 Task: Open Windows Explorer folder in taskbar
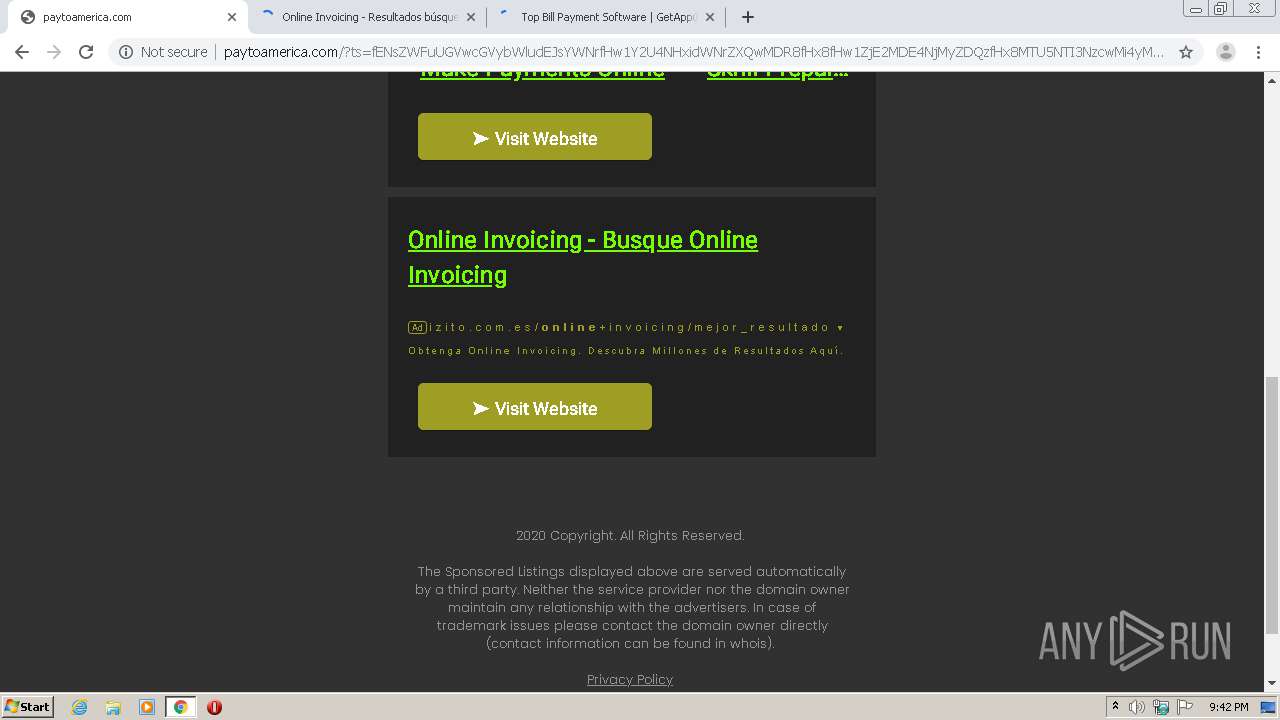point(113,707)
